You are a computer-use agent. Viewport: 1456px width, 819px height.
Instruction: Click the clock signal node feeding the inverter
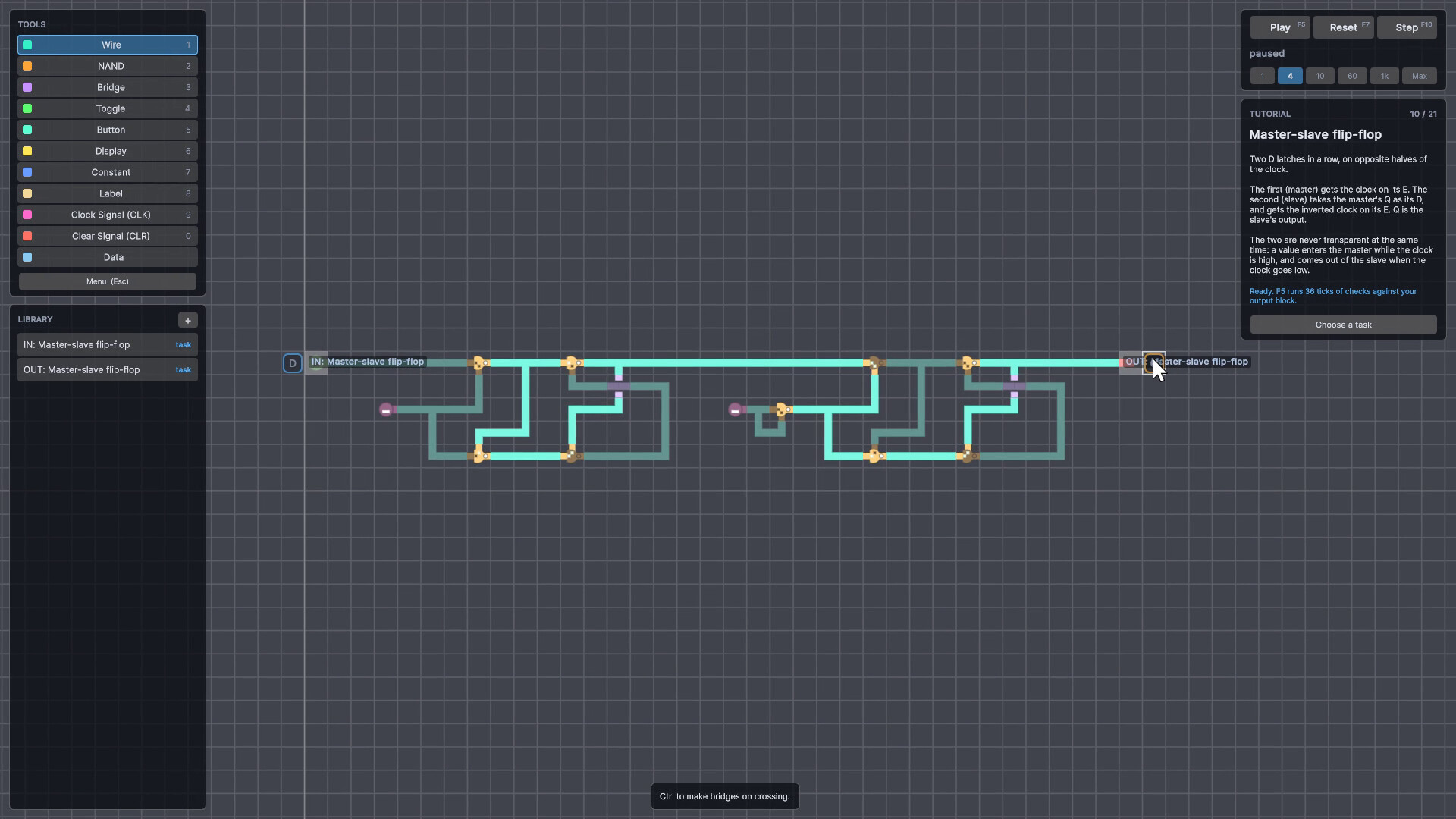(735, 409)
